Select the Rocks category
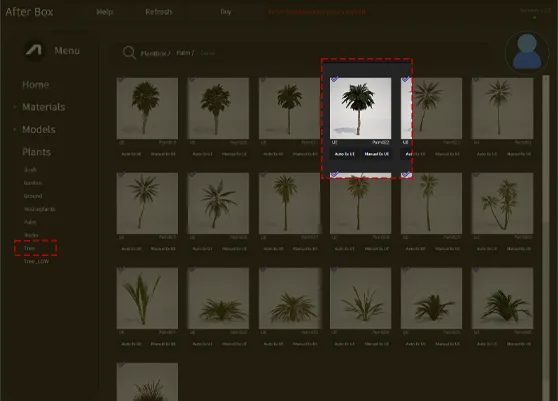Screen dimensions: 558x401 tap(31, 235)
